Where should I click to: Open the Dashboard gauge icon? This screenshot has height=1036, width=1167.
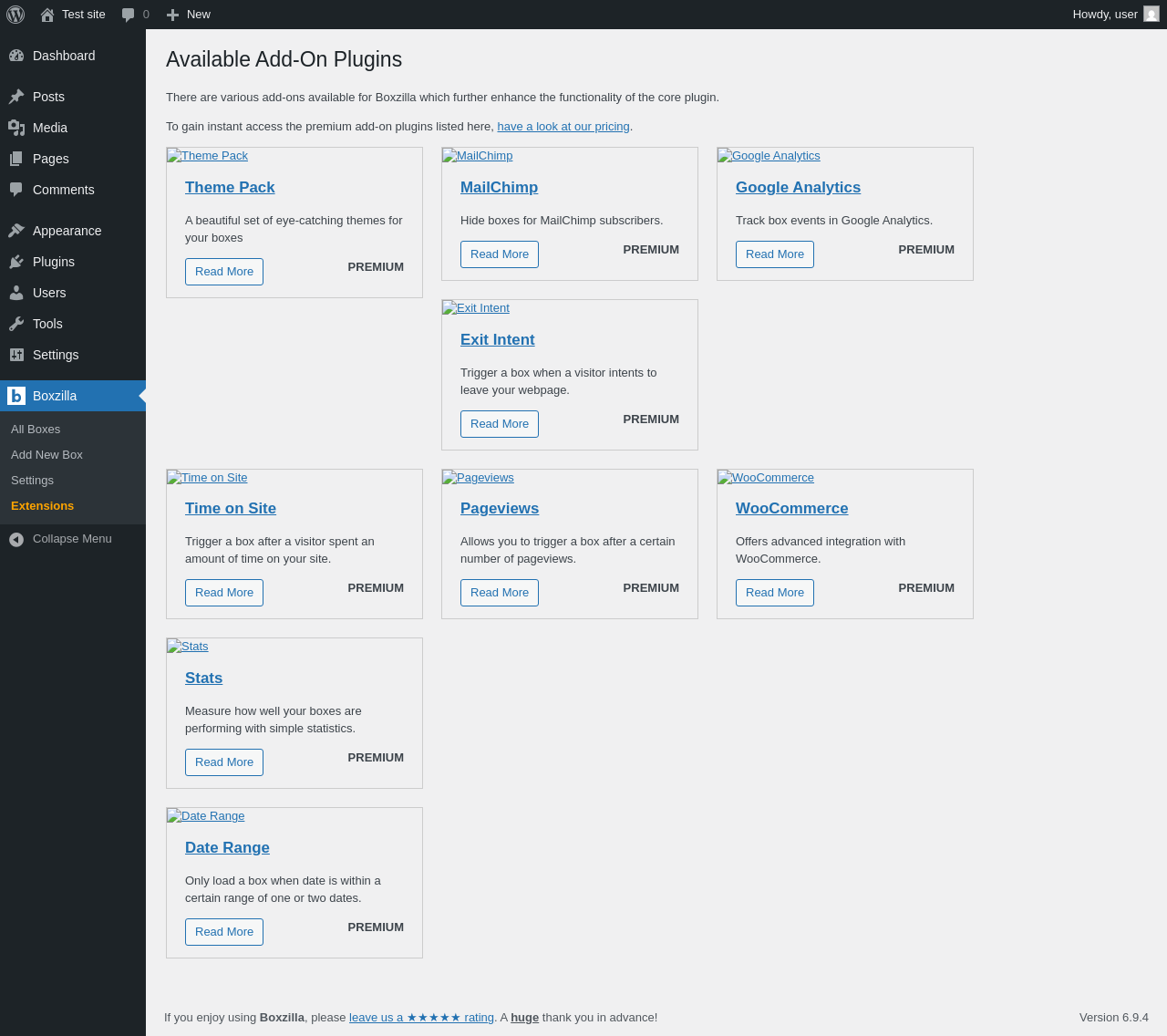(16, 56)
